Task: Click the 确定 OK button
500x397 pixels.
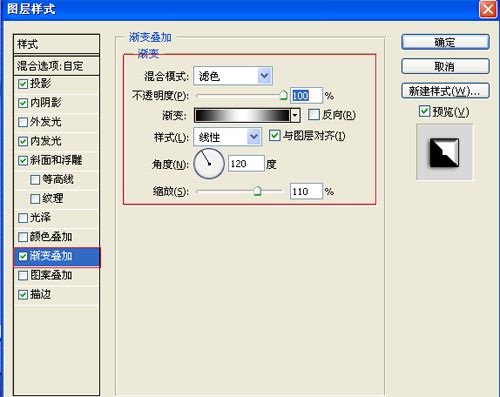Action: pos(445,42)
